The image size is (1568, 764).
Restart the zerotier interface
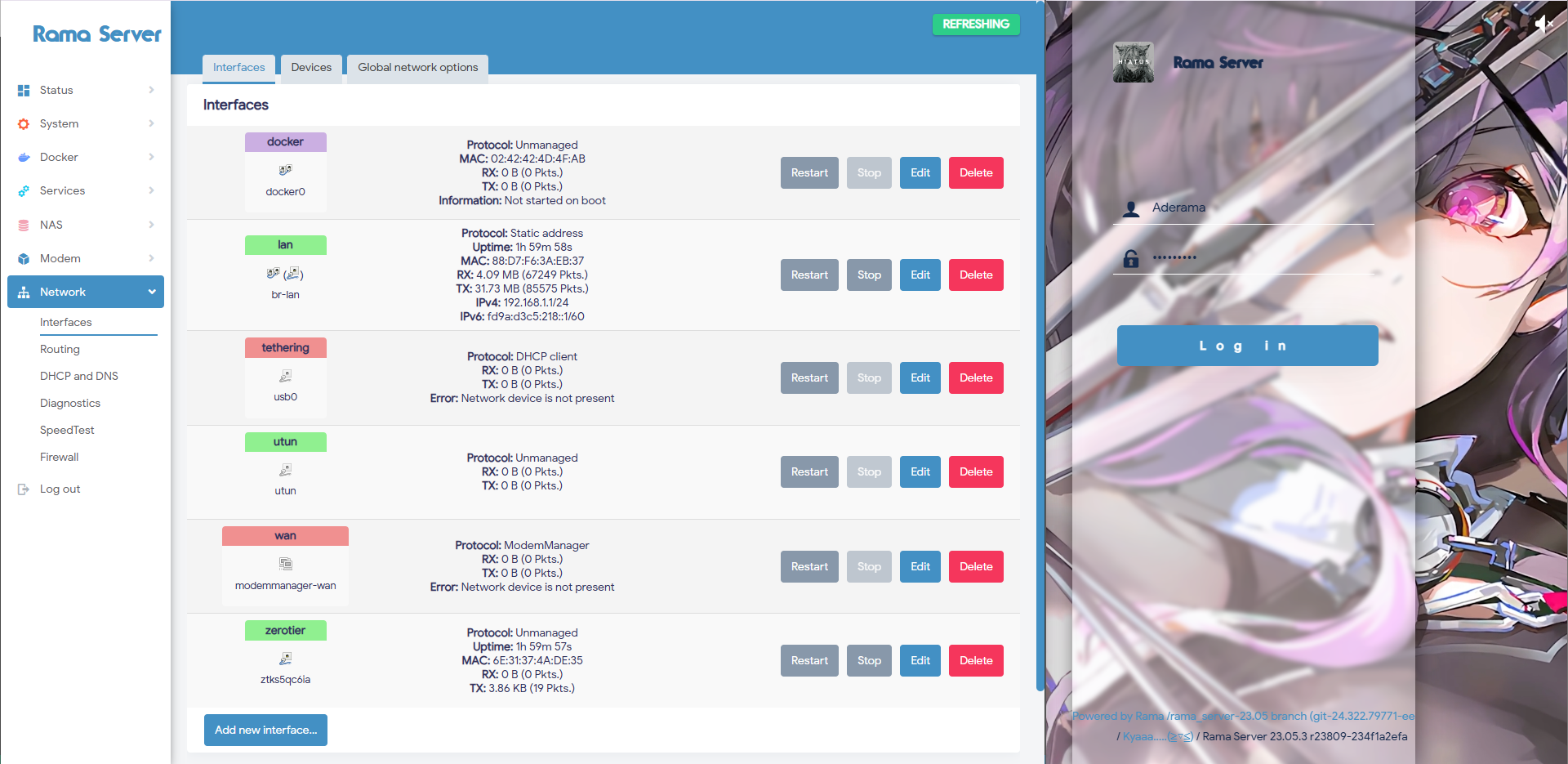pyautogui.click(x=809, y=660)
